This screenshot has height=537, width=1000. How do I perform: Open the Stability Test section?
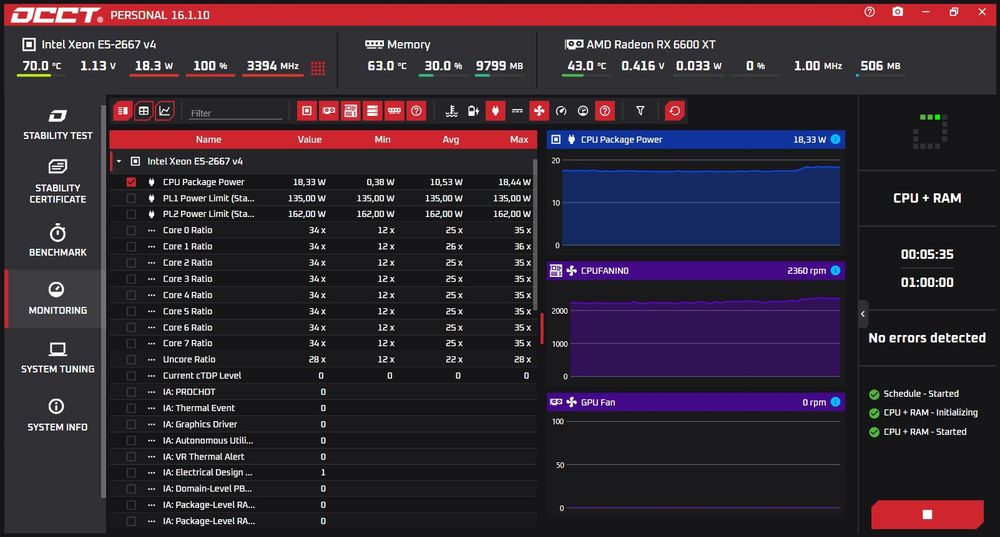coord(57,124)
